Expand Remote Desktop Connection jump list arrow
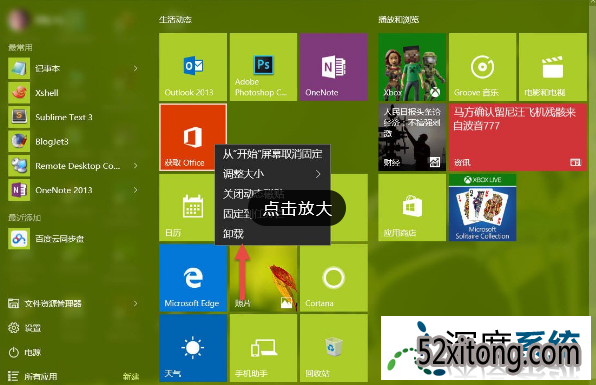596x385 pixels. pos(135,166)
